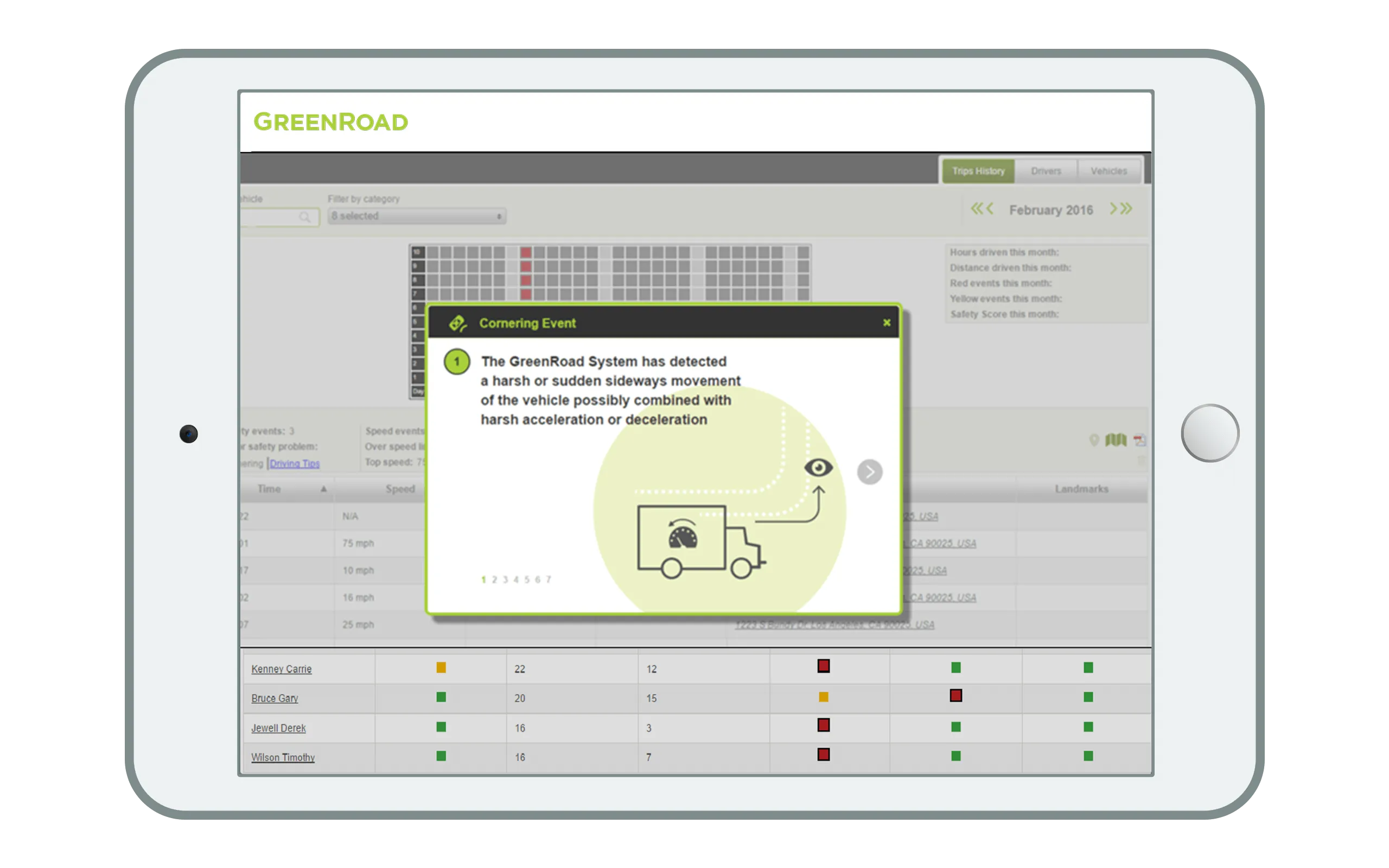
Task: Open driver Kenney Carrie's profile link
Action: [x=281, y=669]
